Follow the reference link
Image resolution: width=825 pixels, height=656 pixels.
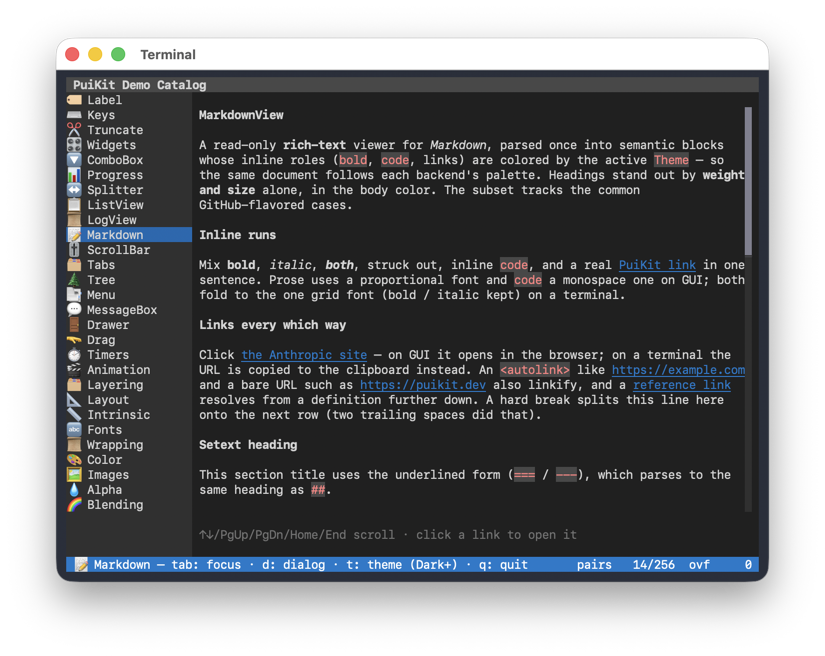(682, 385)
